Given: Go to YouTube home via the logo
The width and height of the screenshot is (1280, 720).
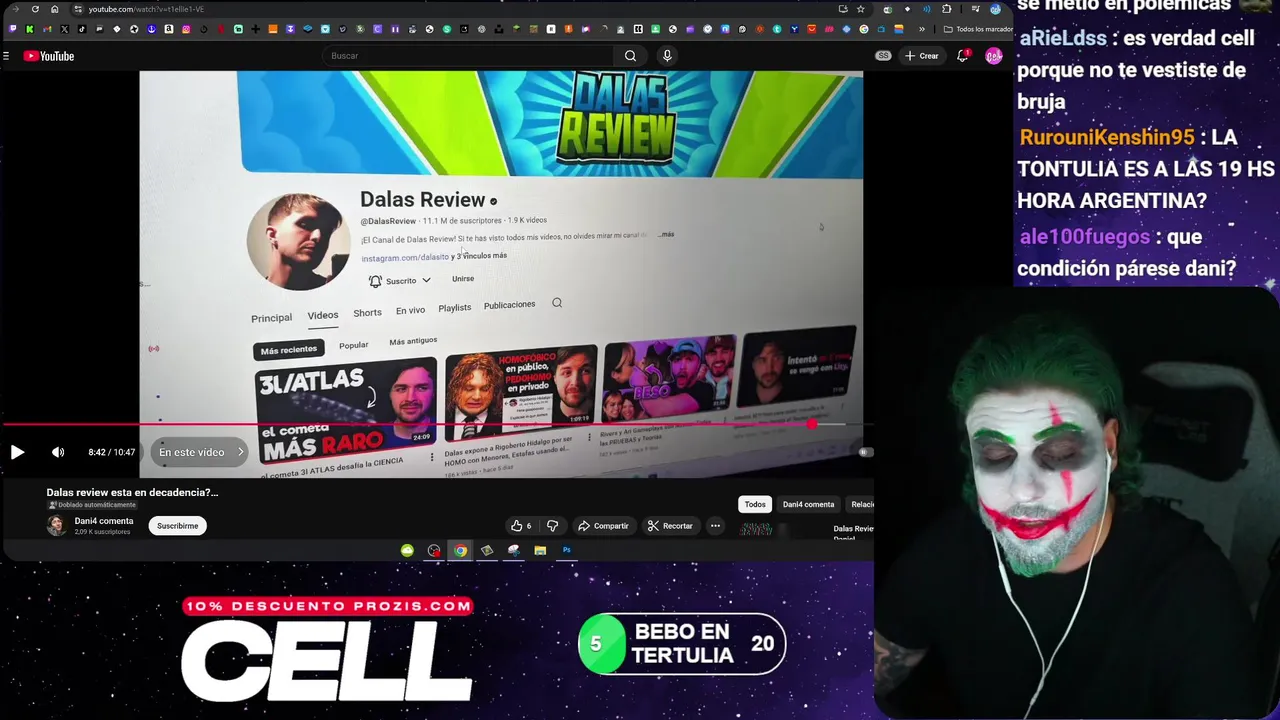Looking at the screenshot, I should click(49, 56).
